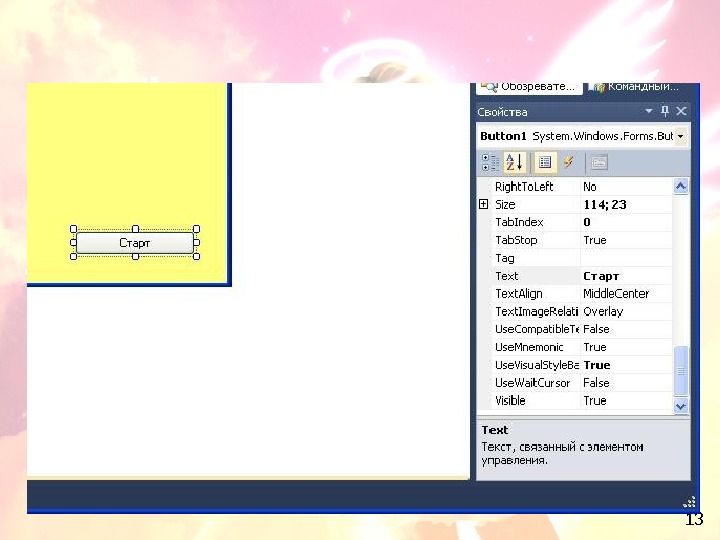Select the UseMnemonic property
This screenshot has height=540, width=720.
coord(529,347)
